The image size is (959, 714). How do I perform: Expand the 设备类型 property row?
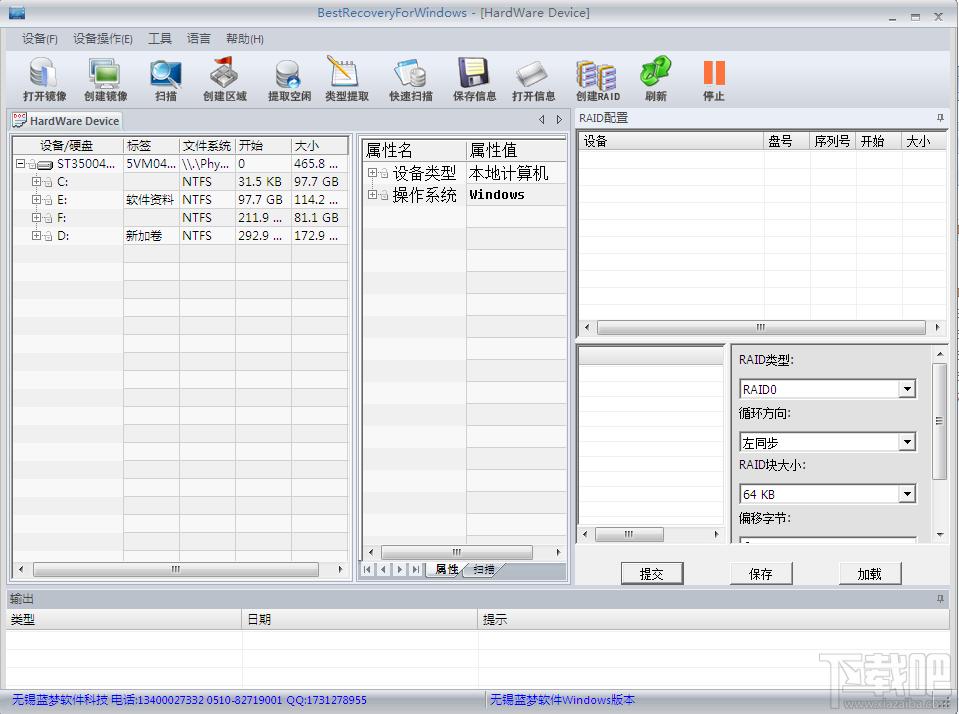tap(372, 173)
